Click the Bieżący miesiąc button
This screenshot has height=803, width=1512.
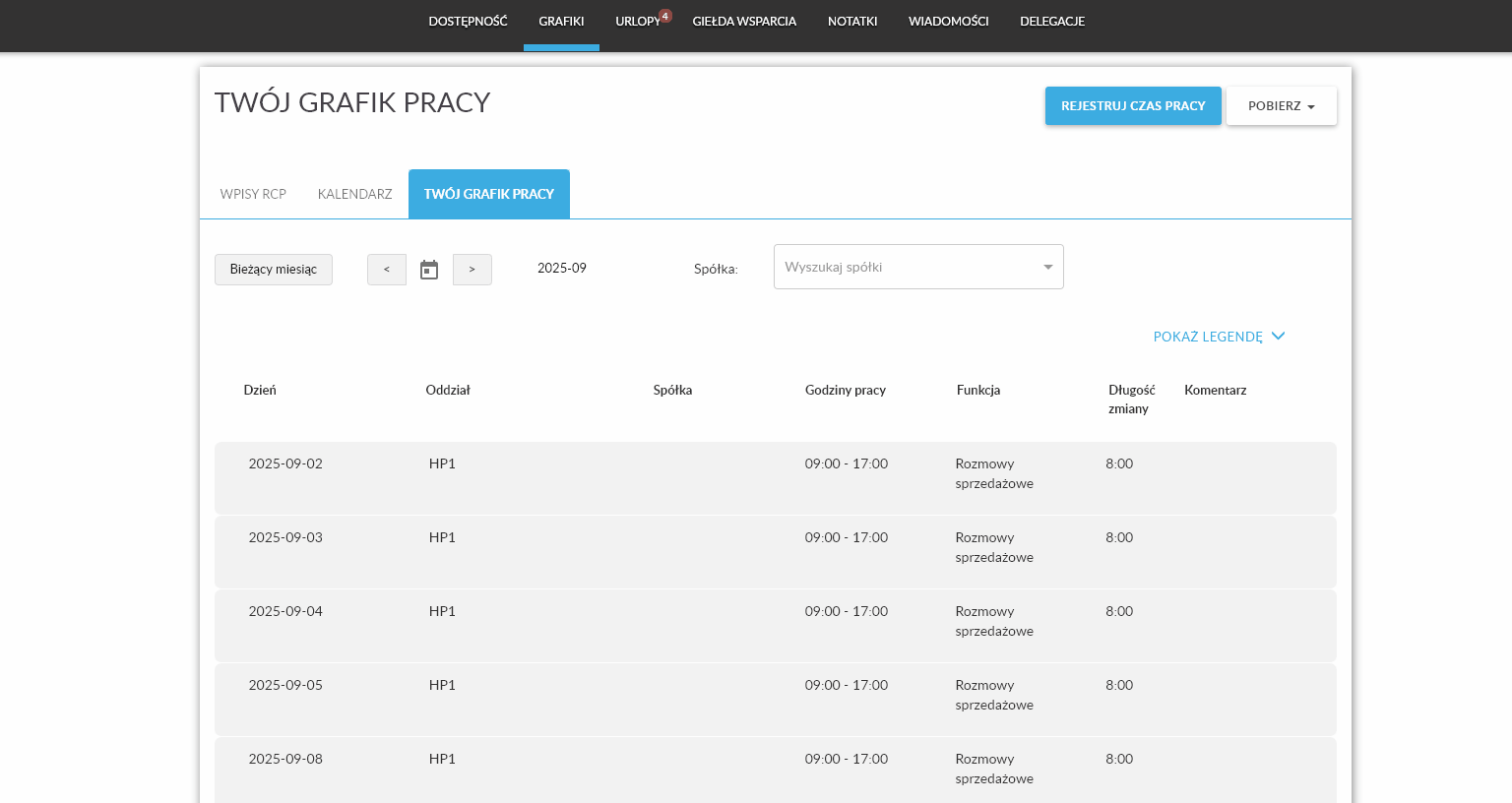274,270
